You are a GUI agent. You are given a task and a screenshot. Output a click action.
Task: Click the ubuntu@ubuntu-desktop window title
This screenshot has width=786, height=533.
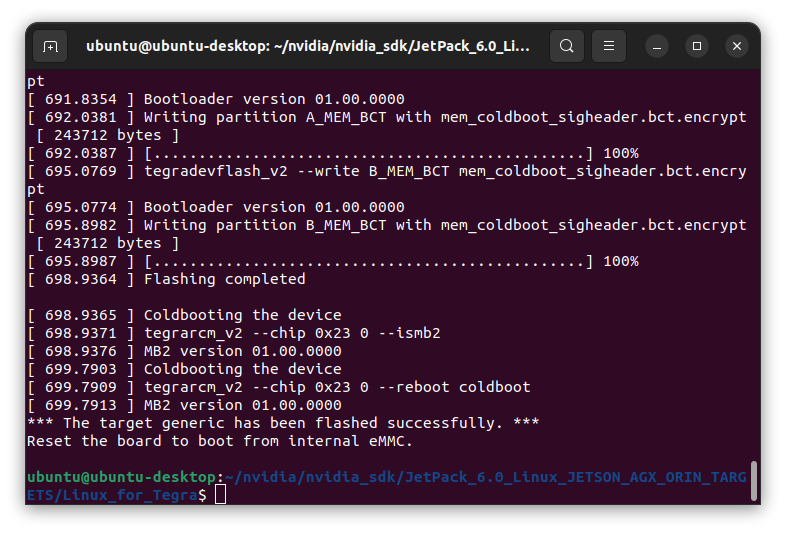[308, 46]
